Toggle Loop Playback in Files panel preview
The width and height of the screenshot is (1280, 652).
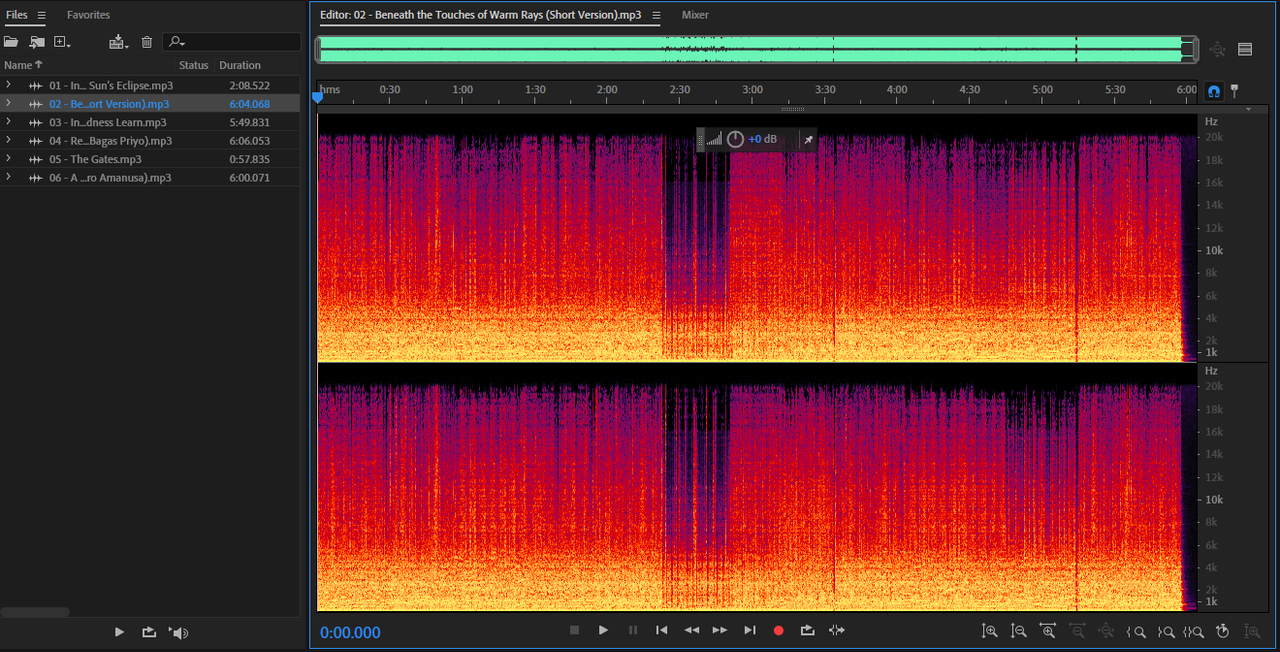tap(149, 632)
